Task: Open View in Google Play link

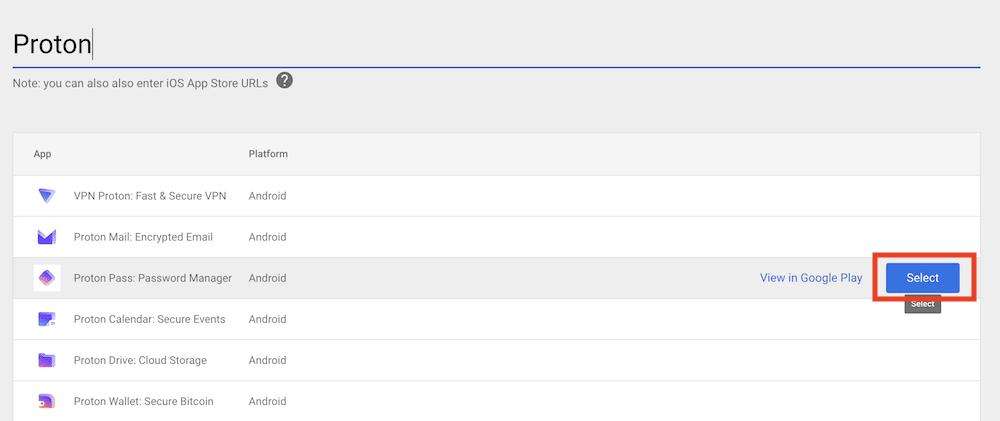Action: point(811,278)
